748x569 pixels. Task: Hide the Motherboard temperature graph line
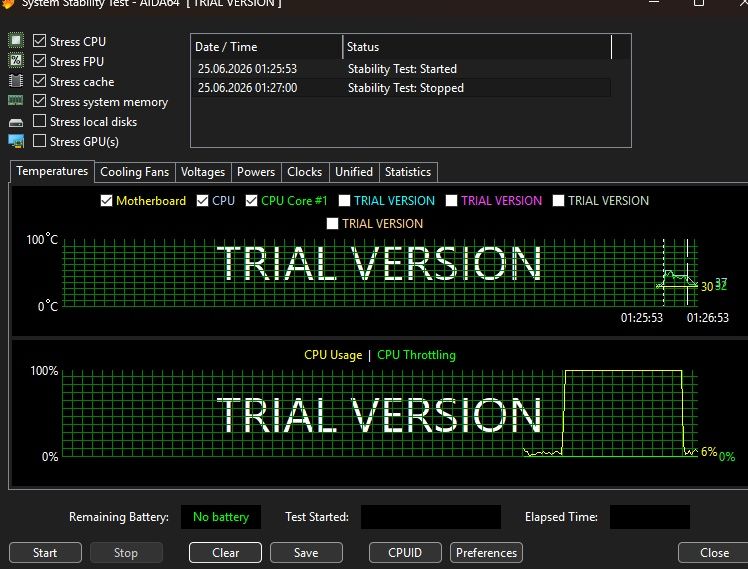[x=106, y=201]
